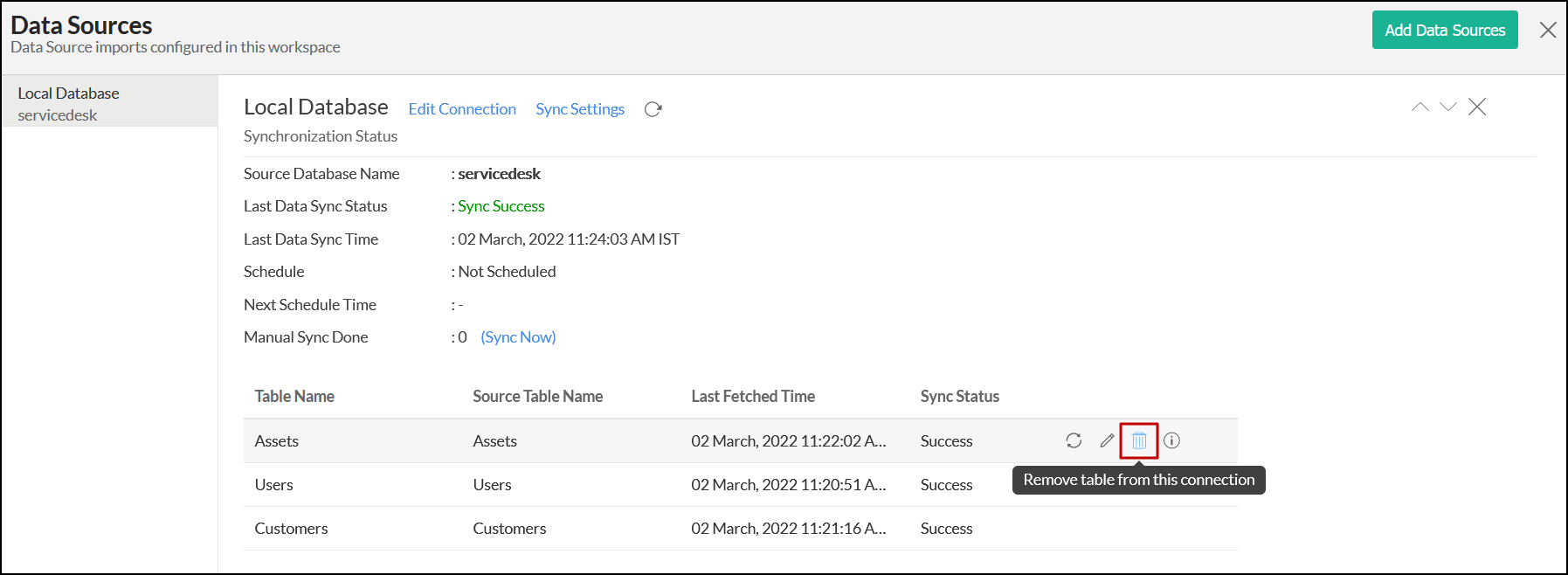Go to previous data source with up chevron
Viewport: 1568px width, 575px height.
click(x=1420, y=107)
